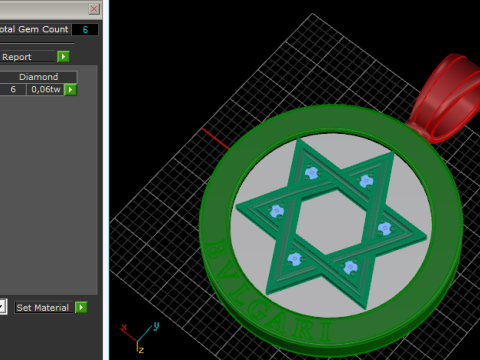Select the bottom-right diamond on the star

coord(350,267)
